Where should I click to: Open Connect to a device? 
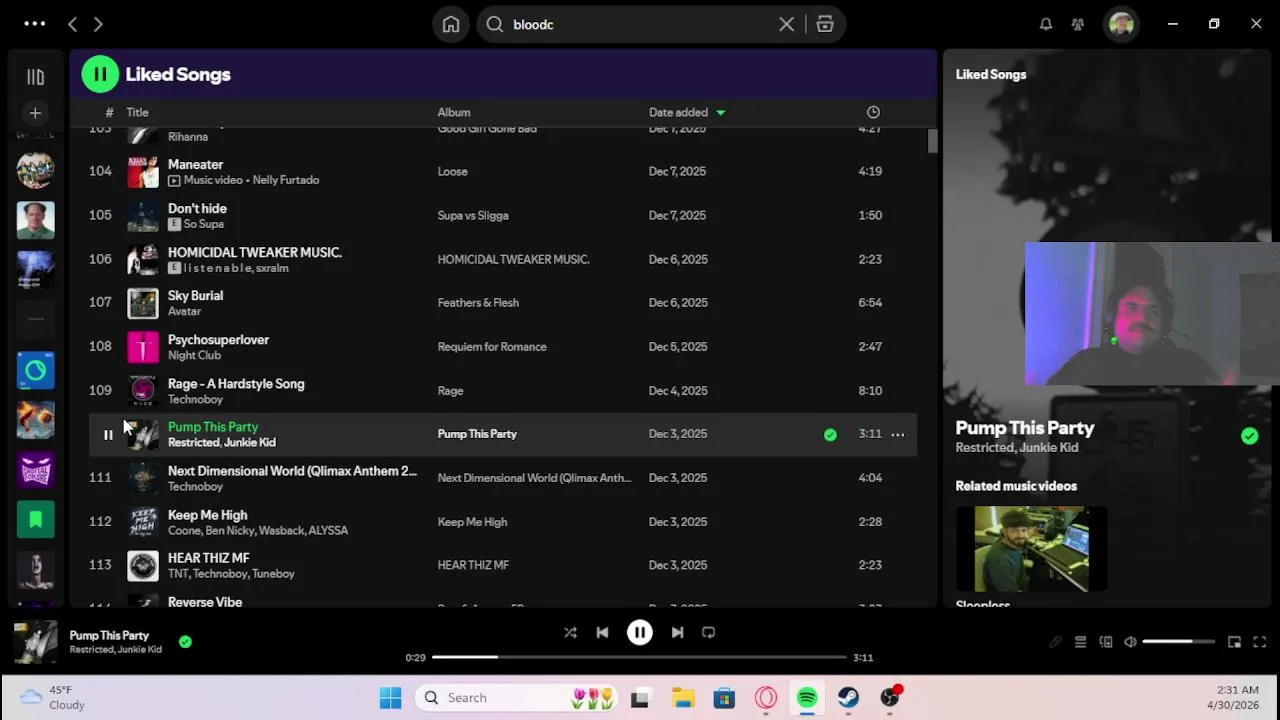1105,642
